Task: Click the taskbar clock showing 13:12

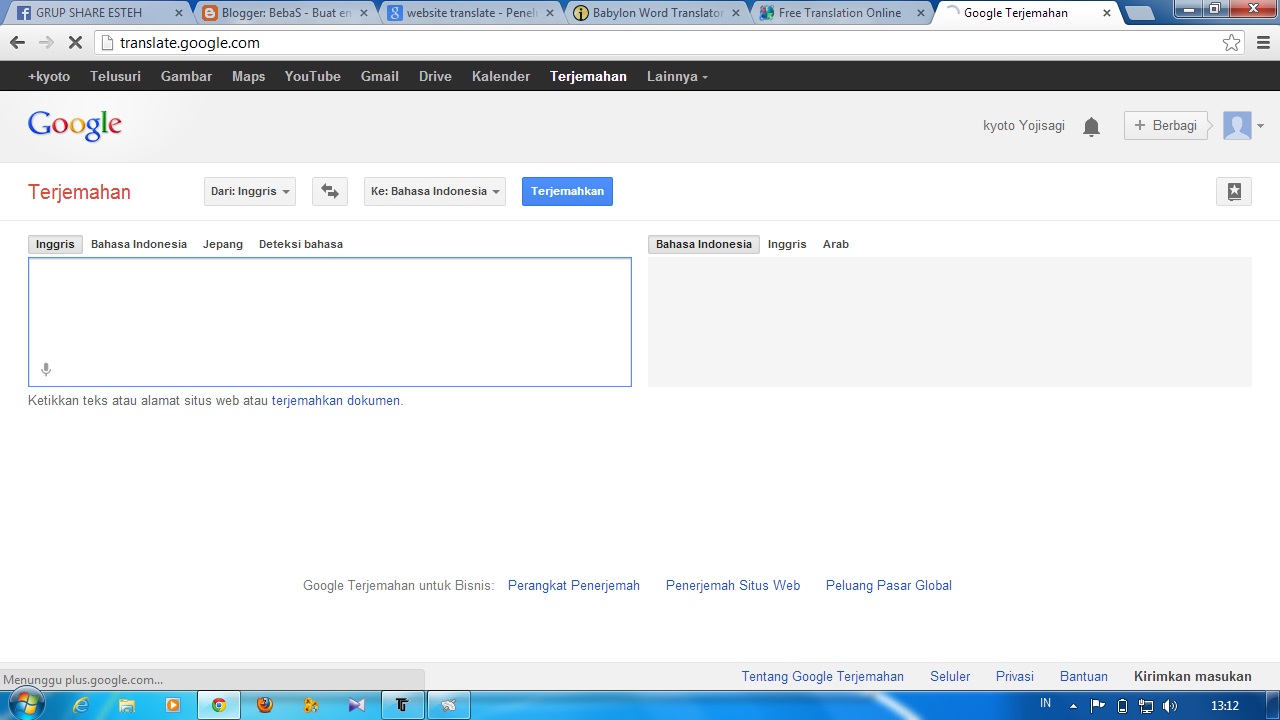Action: coord(1225,706)
